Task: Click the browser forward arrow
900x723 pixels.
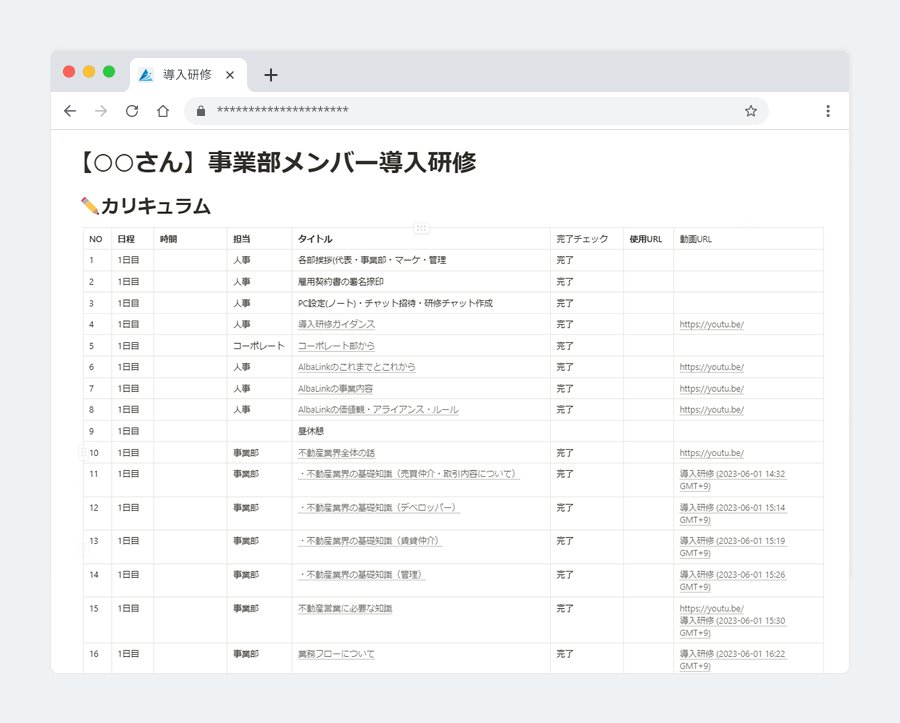Action: tap(100, 111)
